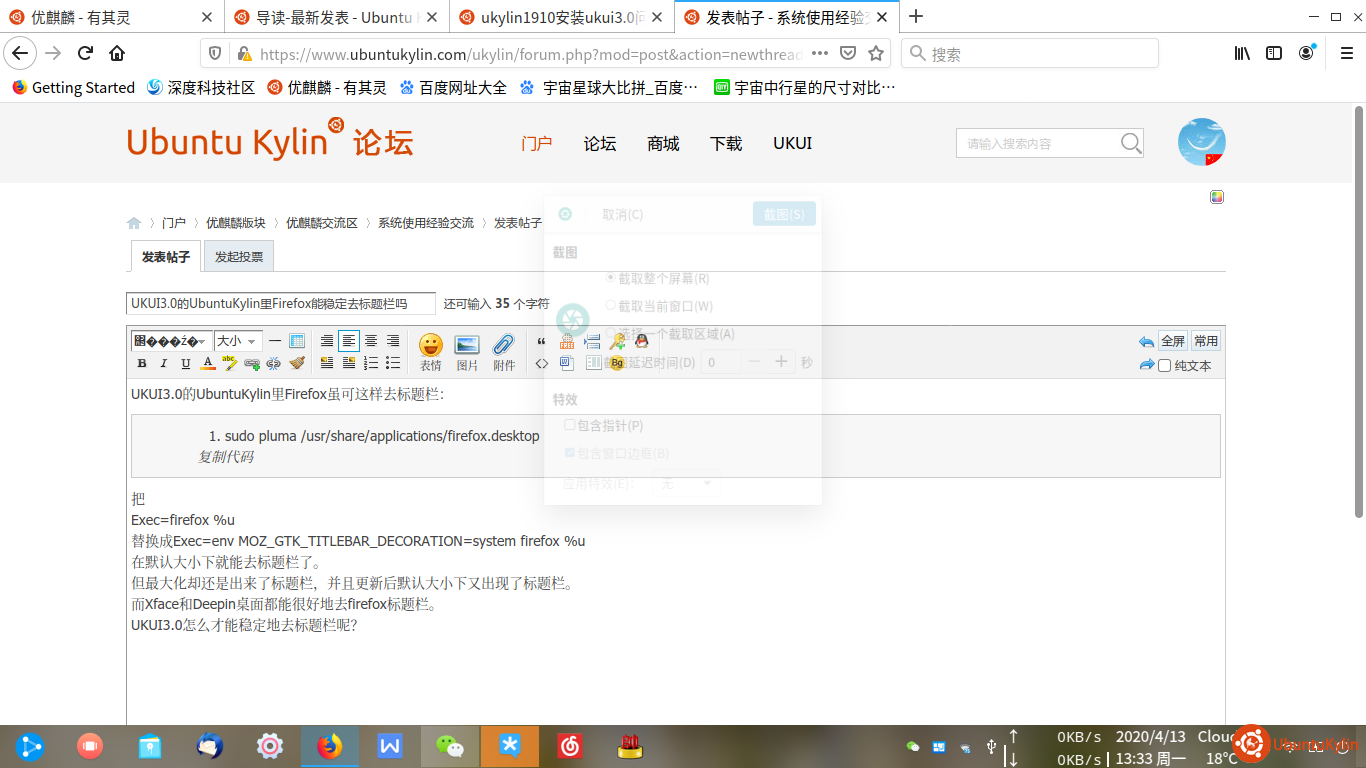Switch to the 优麒麟 - 有其灵 browser tab

click(x=112, y=17)
